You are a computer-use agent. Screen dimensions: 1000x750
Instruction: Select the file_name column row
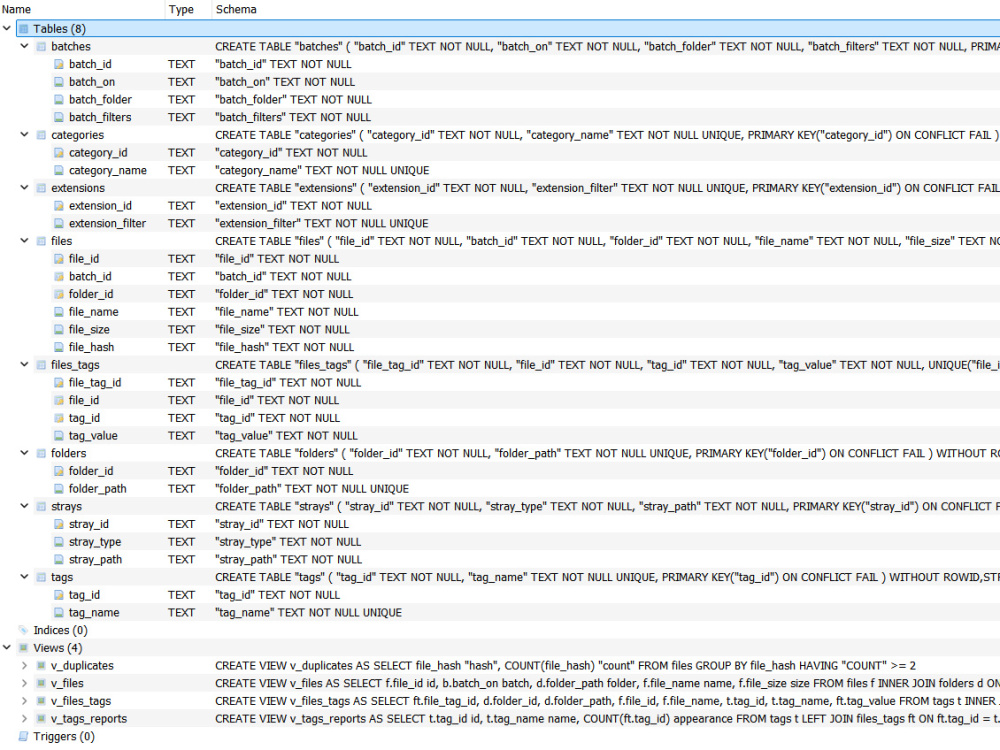click(500, 312)
